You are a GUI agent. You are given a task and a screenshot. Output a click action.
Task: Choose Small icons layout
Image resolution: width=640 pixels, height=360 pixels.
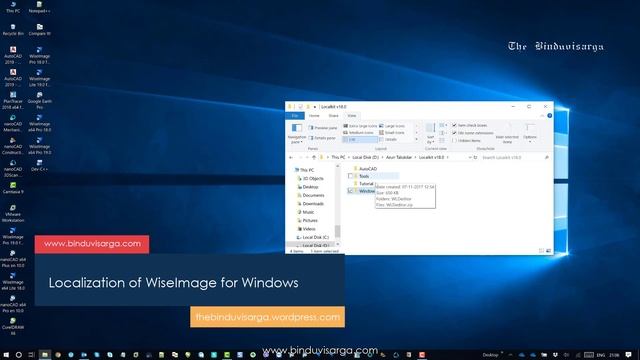tap(392, 133)
